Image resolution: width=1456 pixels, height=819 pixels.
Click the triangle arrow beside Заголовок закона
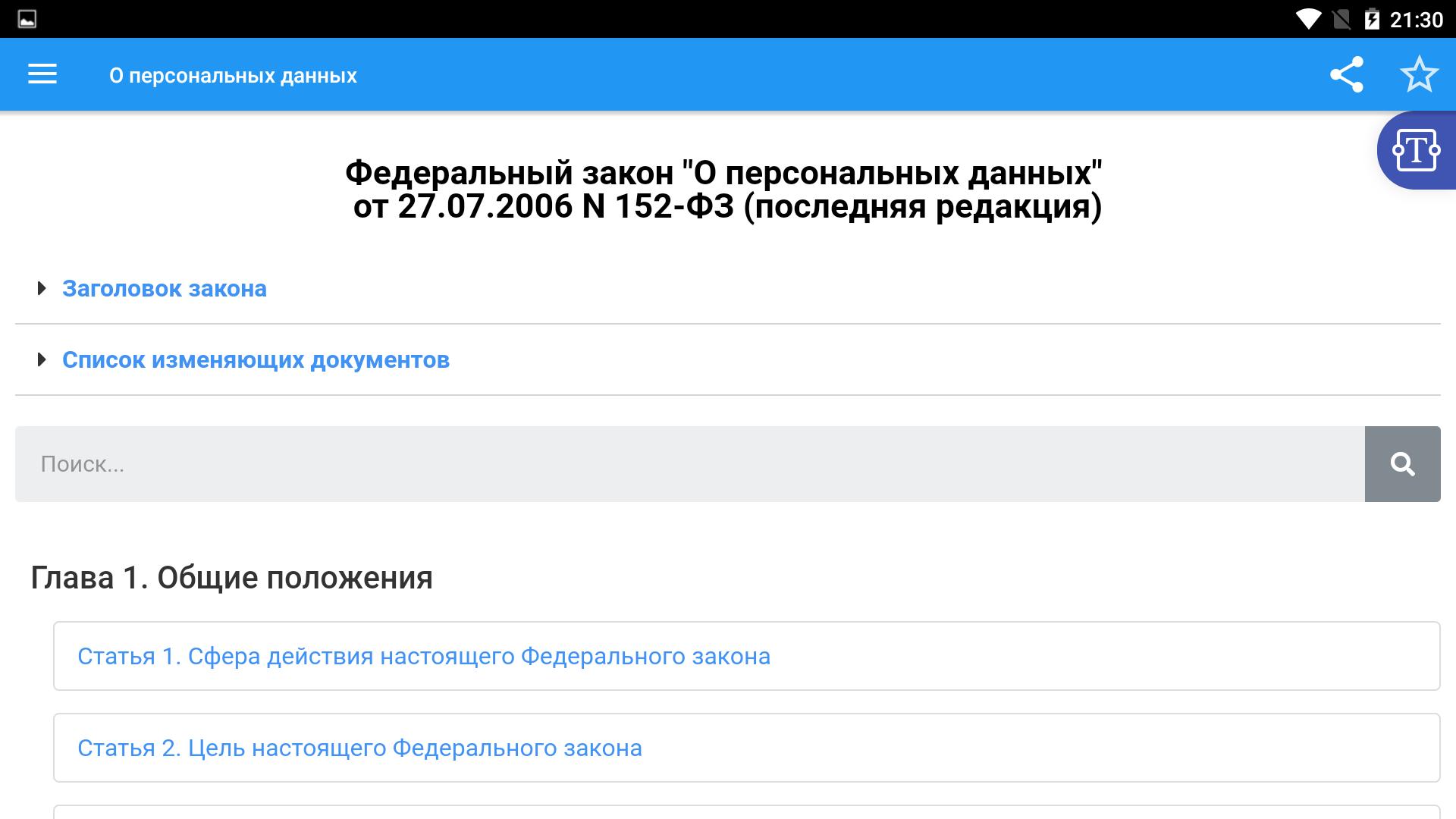42,289
